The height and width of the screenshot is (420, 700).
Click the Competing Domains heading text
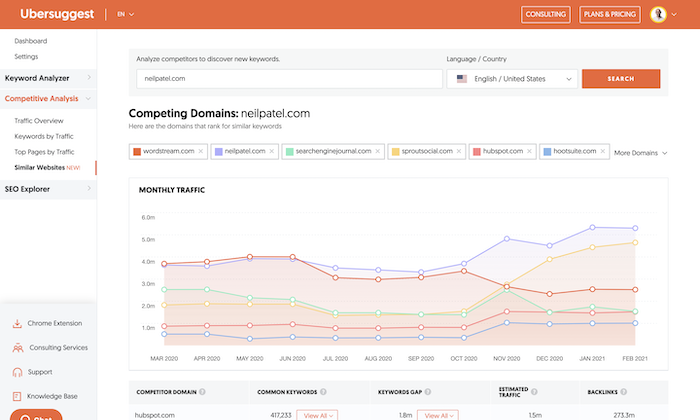tap(219, 113)
